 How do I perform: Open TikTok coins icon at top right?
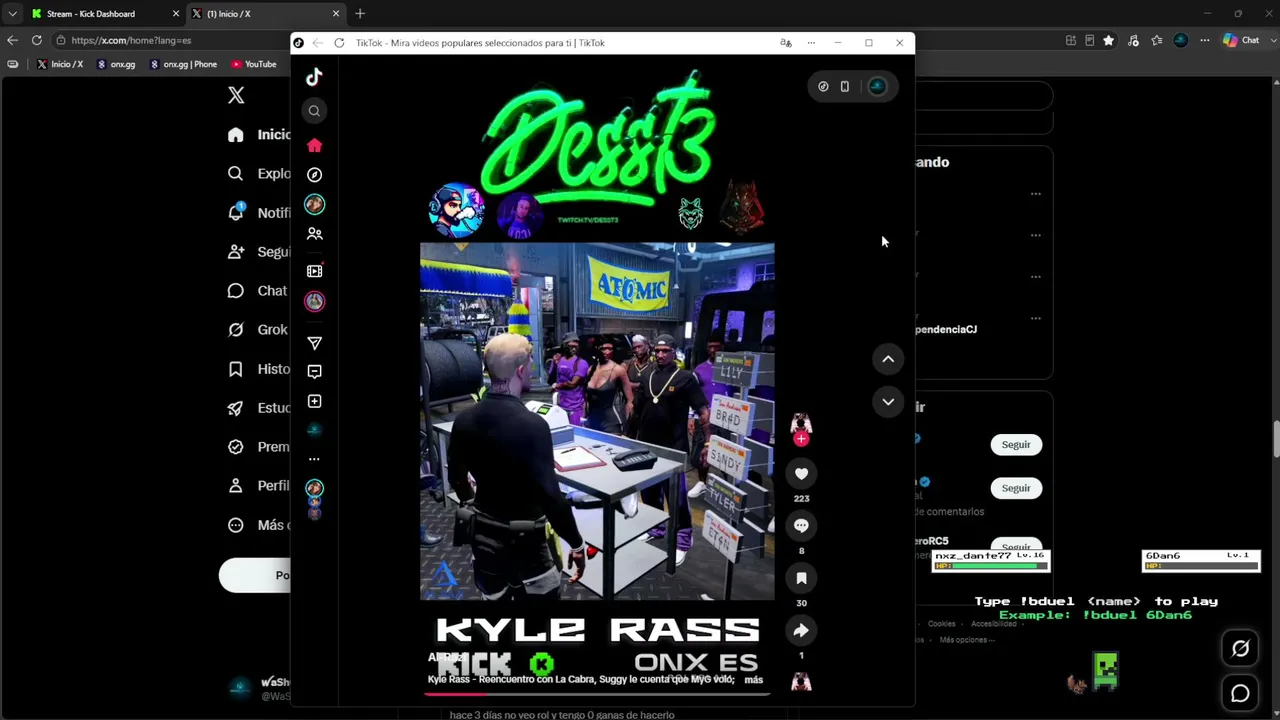coord(823,86)
